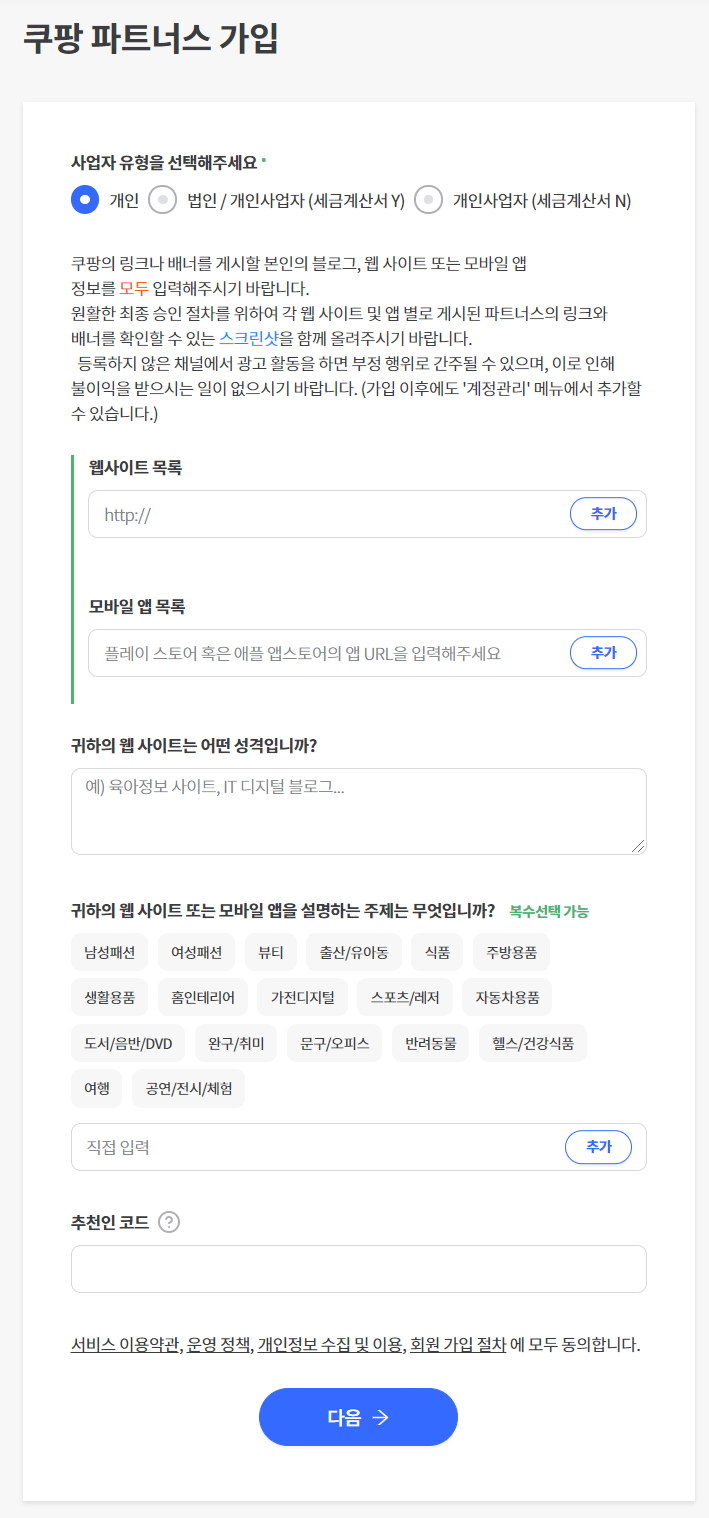
Task: Open the 회원 가입 절차 link
Action: (458, 1345)
